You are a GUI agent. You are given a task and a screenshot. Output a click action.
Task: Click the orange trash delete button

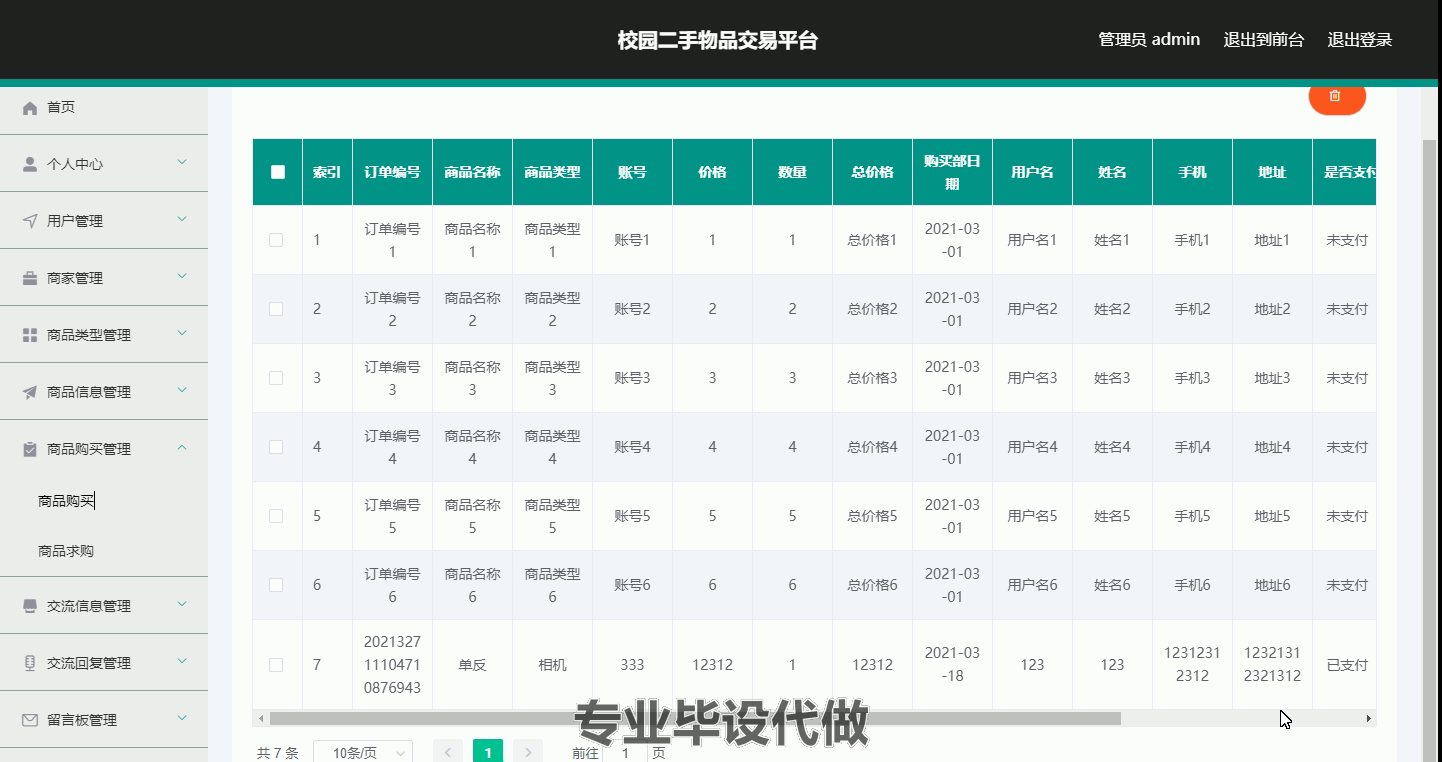pos(1337,97)
